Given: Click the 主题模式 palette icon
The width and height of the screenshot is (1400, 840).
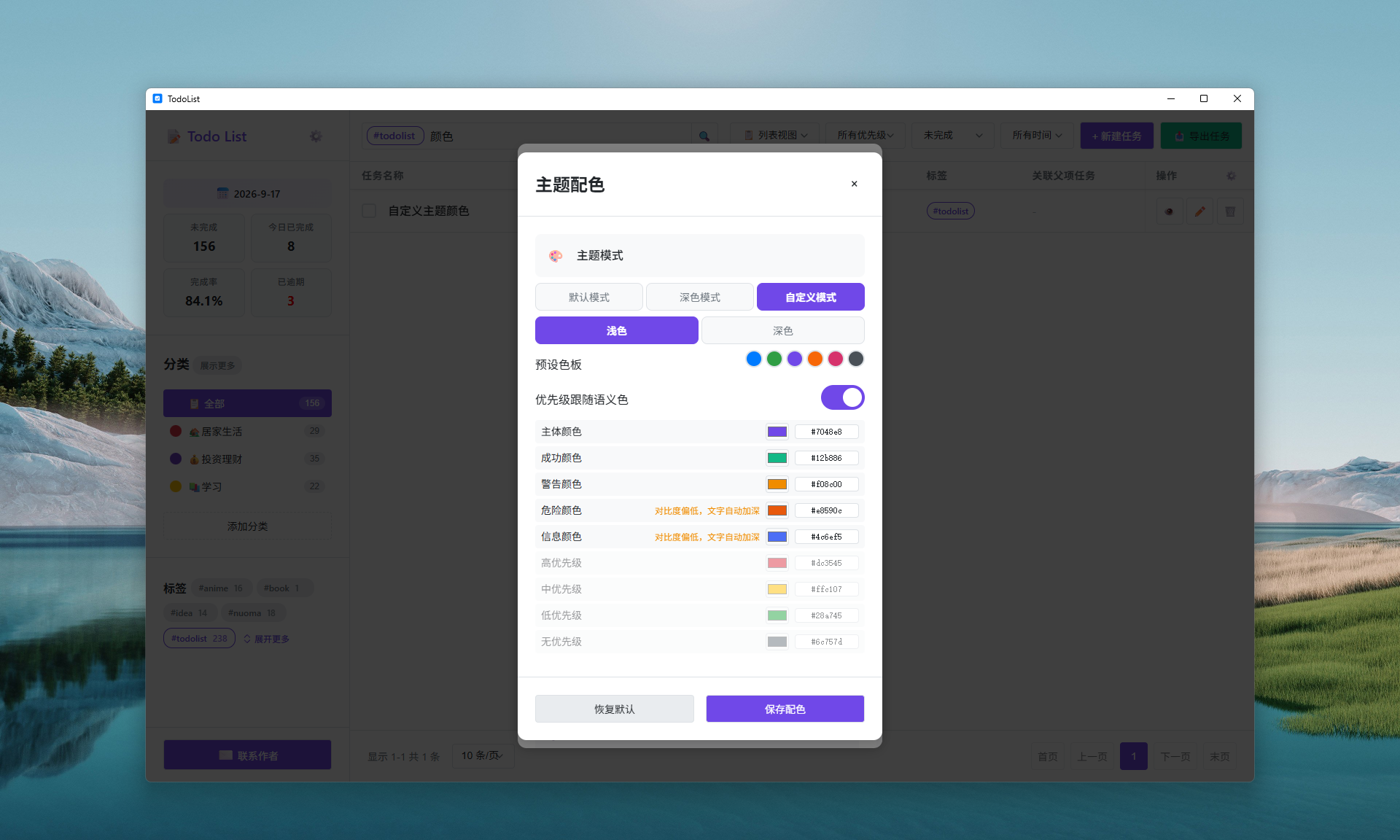Looking at the screenshot, I should pos(556,256).
